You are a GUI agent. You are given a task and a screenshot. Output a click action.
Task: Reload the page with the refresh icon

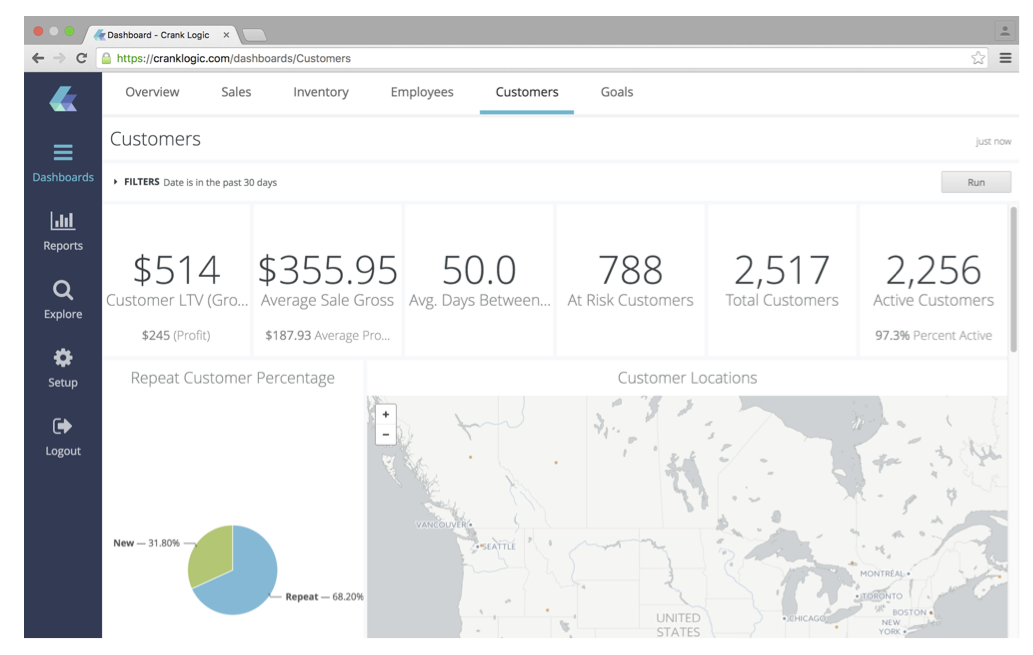81,58
